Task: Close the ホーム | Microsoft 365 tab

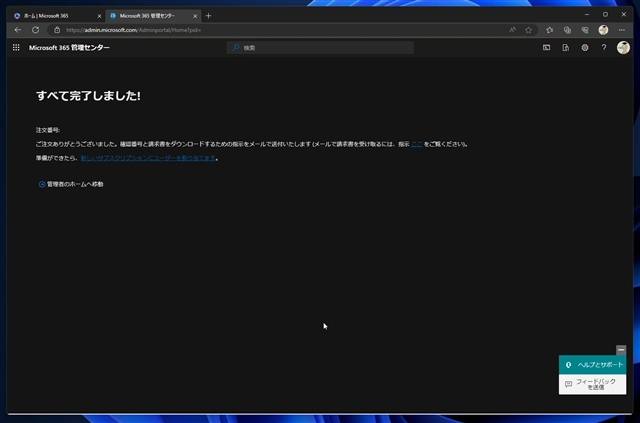Action: click(x=99, y=16)
